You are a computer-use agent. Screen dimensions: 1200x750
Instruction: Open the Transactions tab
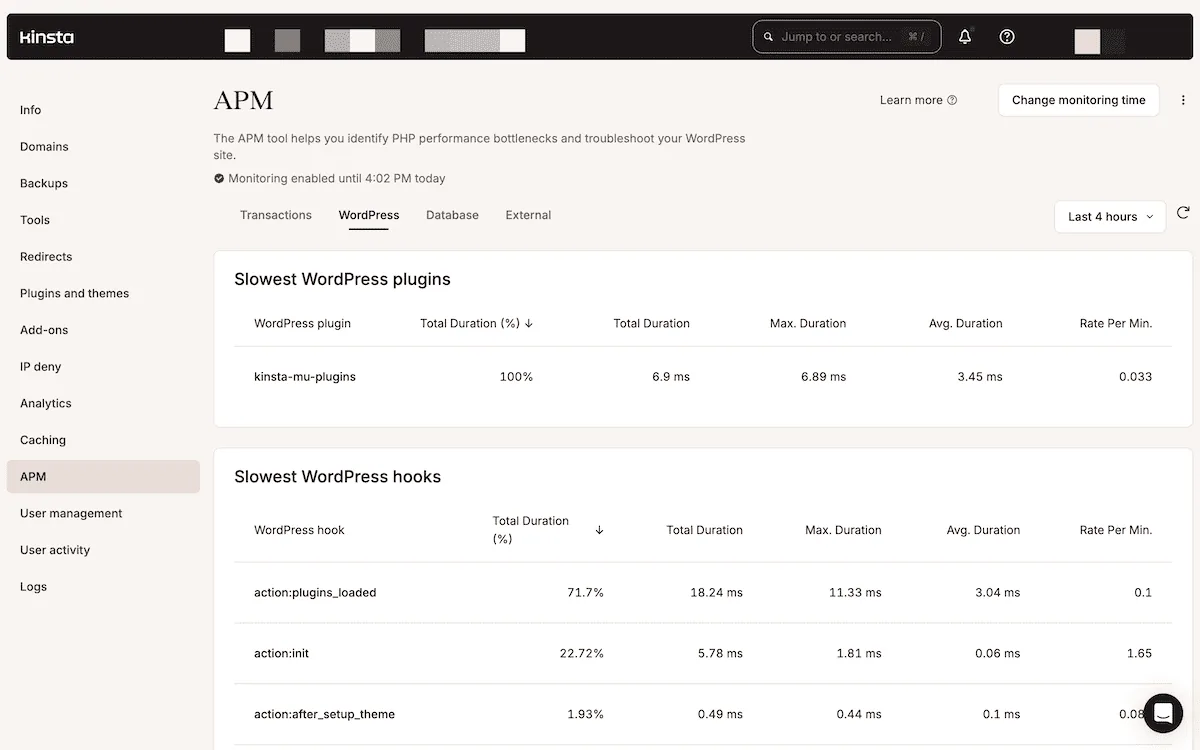(275, 214)
